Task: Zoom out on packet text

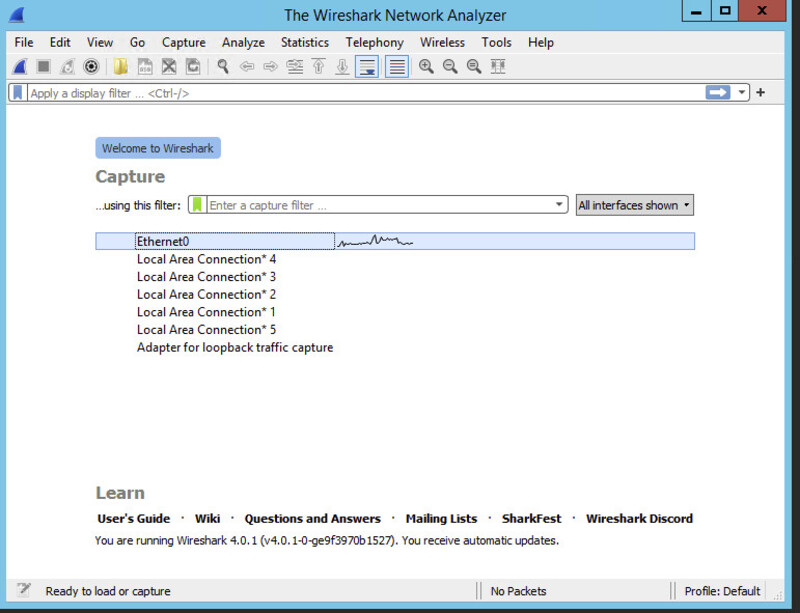Action: click(450, 67)
